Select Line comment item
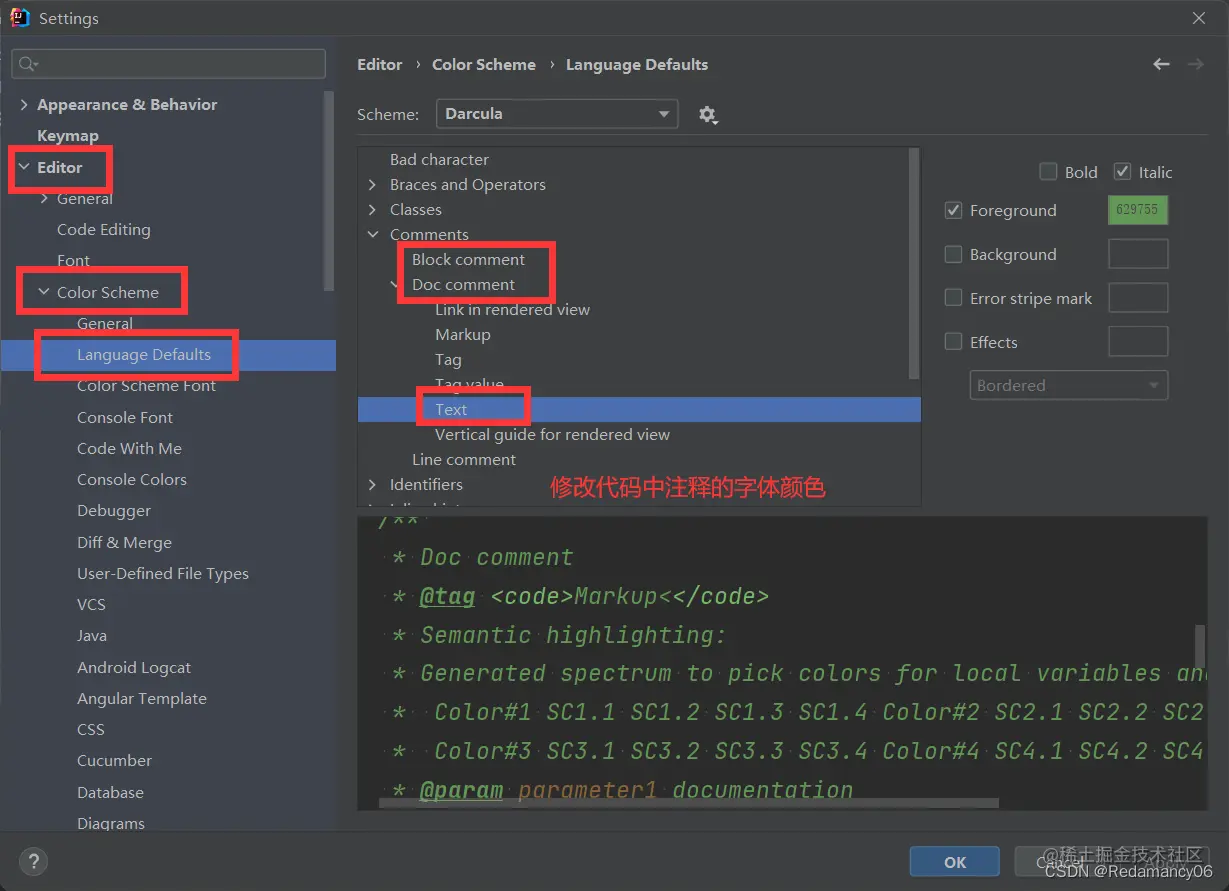 click(464, 459)
